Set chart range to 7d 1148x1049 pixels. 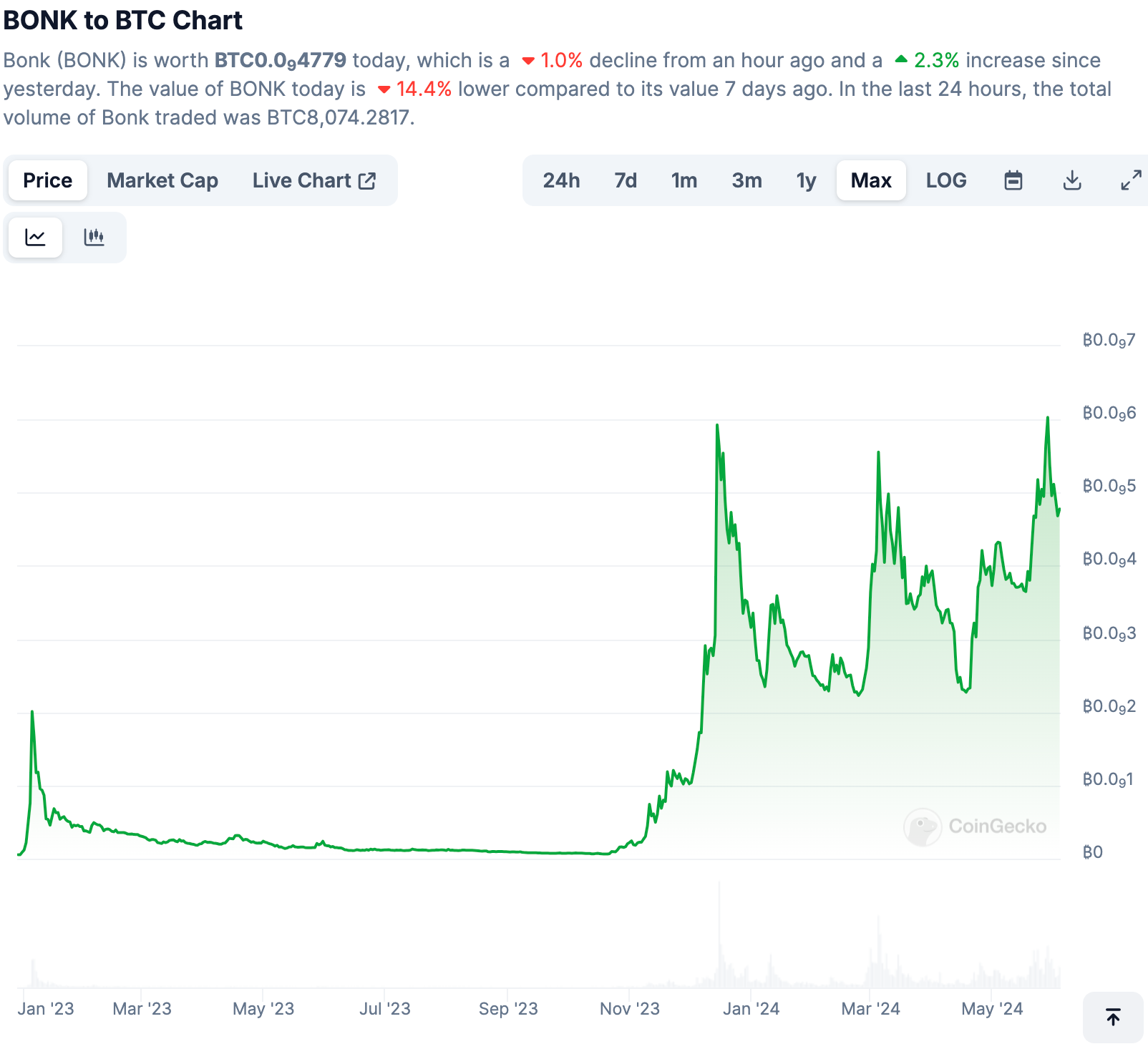626,180
